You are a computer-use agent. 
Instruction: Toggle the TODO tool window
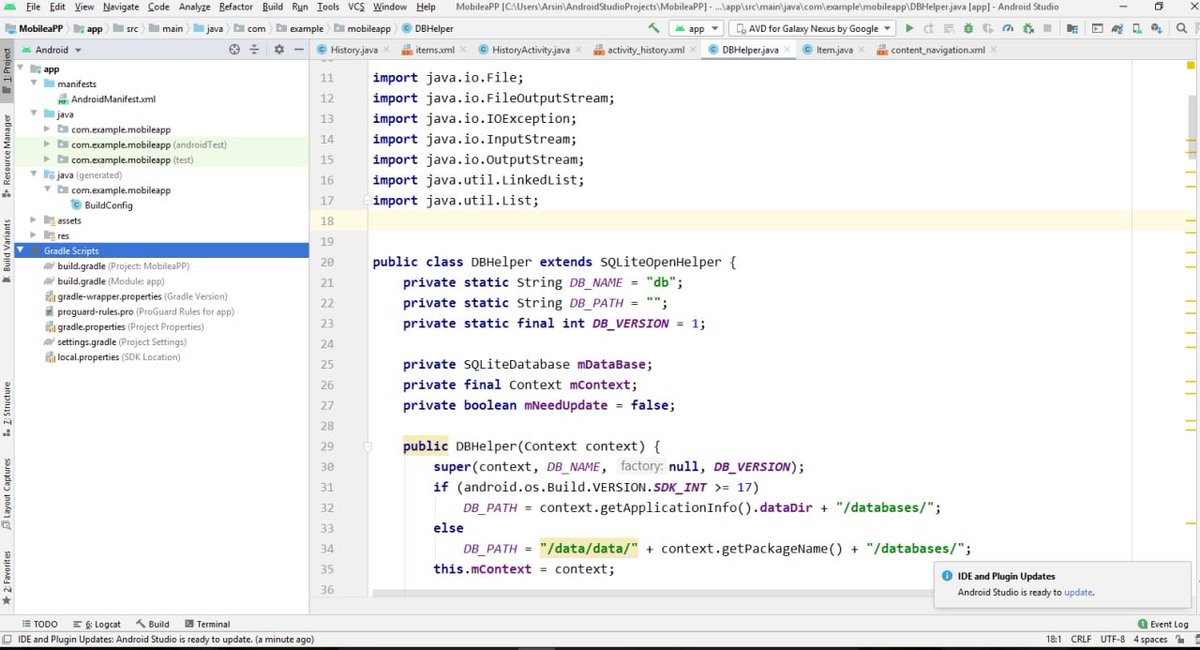[x=39, y=624]
